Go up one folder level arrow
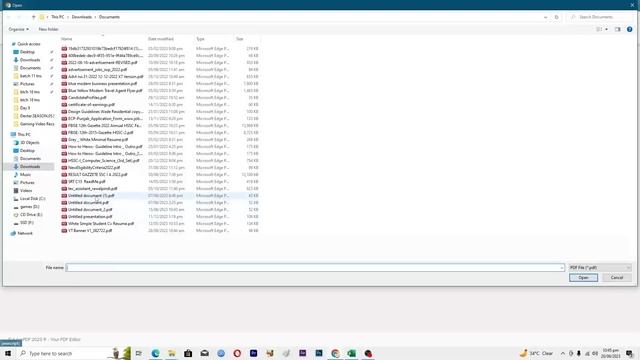 tap(33, 17)
